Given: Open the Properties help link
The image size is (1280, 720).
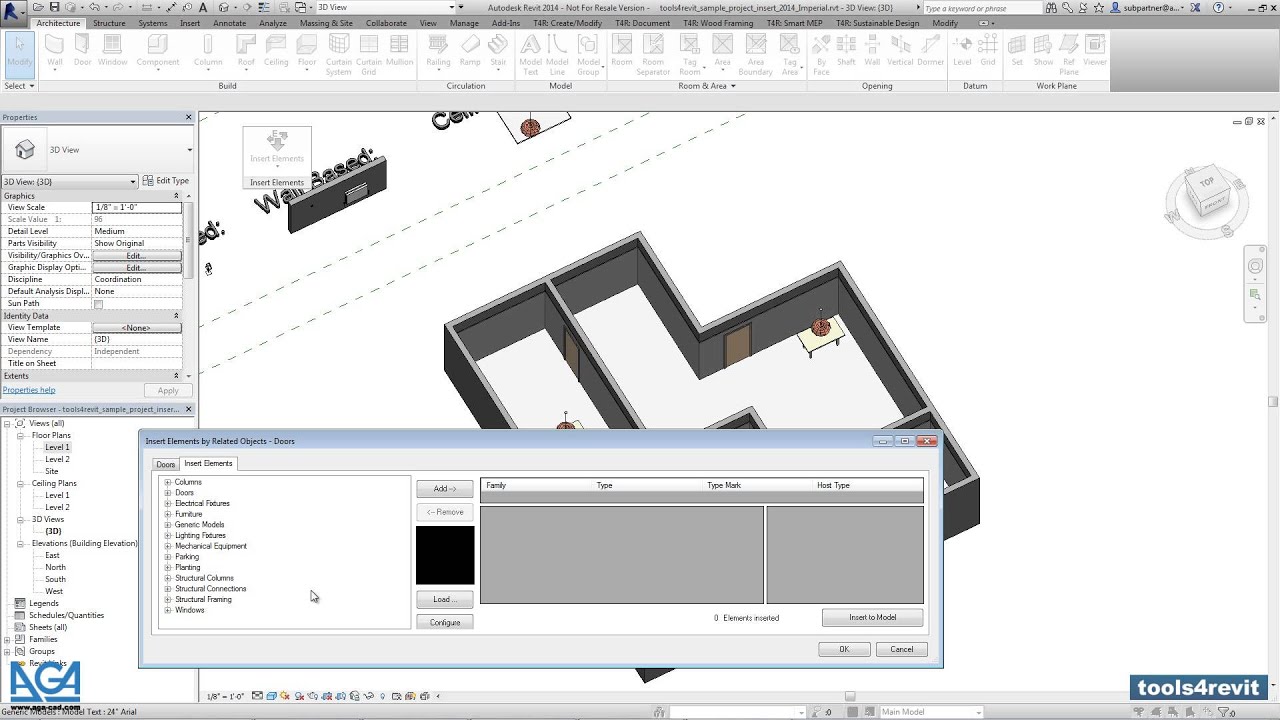Looking at the screenshot, I should [x=29, y=390].
